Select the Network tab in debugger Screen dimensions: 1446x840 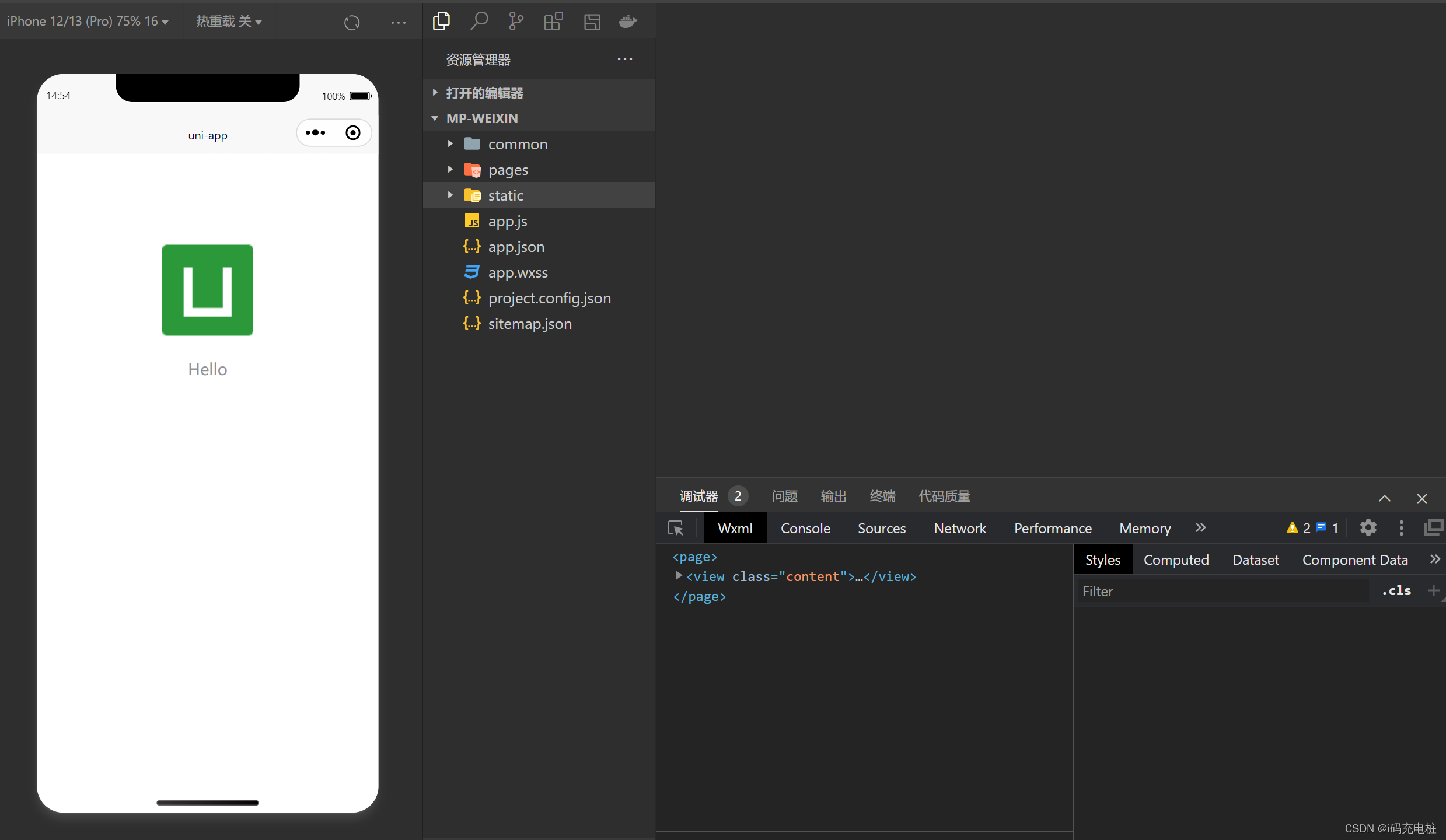[960, 528]
